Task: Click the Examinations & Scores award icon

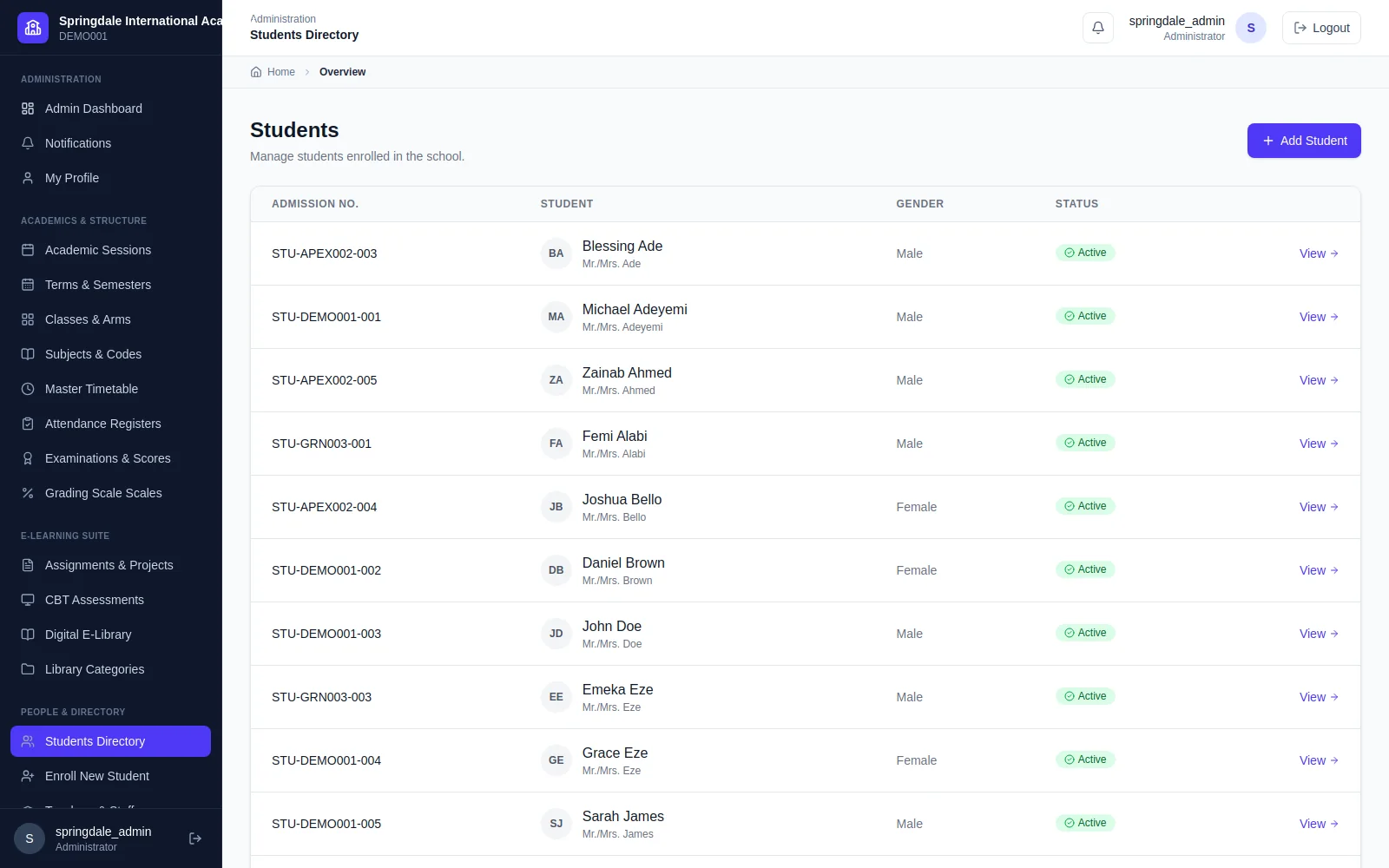Action: (x=28, y=458)
